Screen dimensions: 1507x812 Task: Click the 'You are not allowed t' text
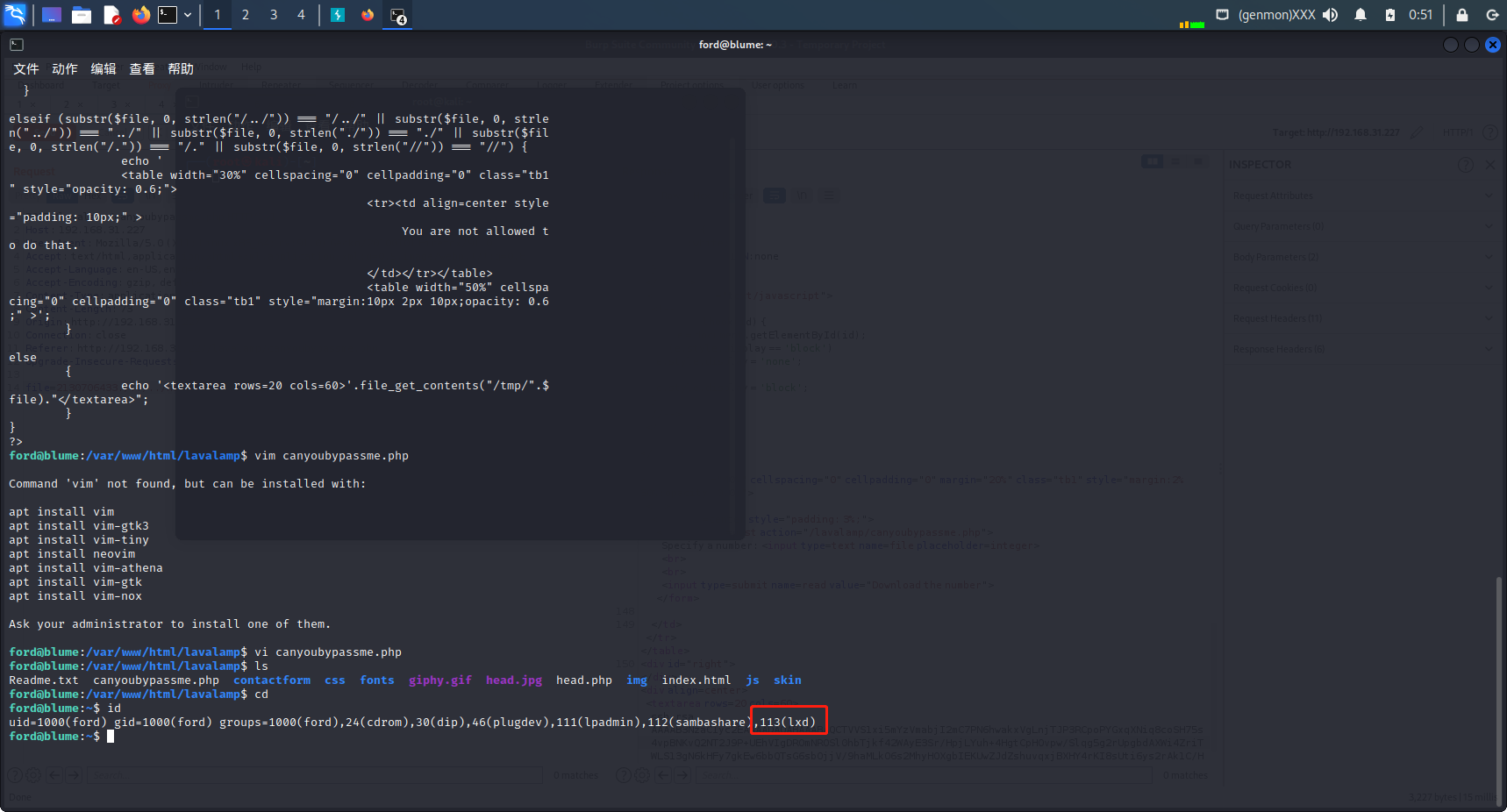point(475,231)
